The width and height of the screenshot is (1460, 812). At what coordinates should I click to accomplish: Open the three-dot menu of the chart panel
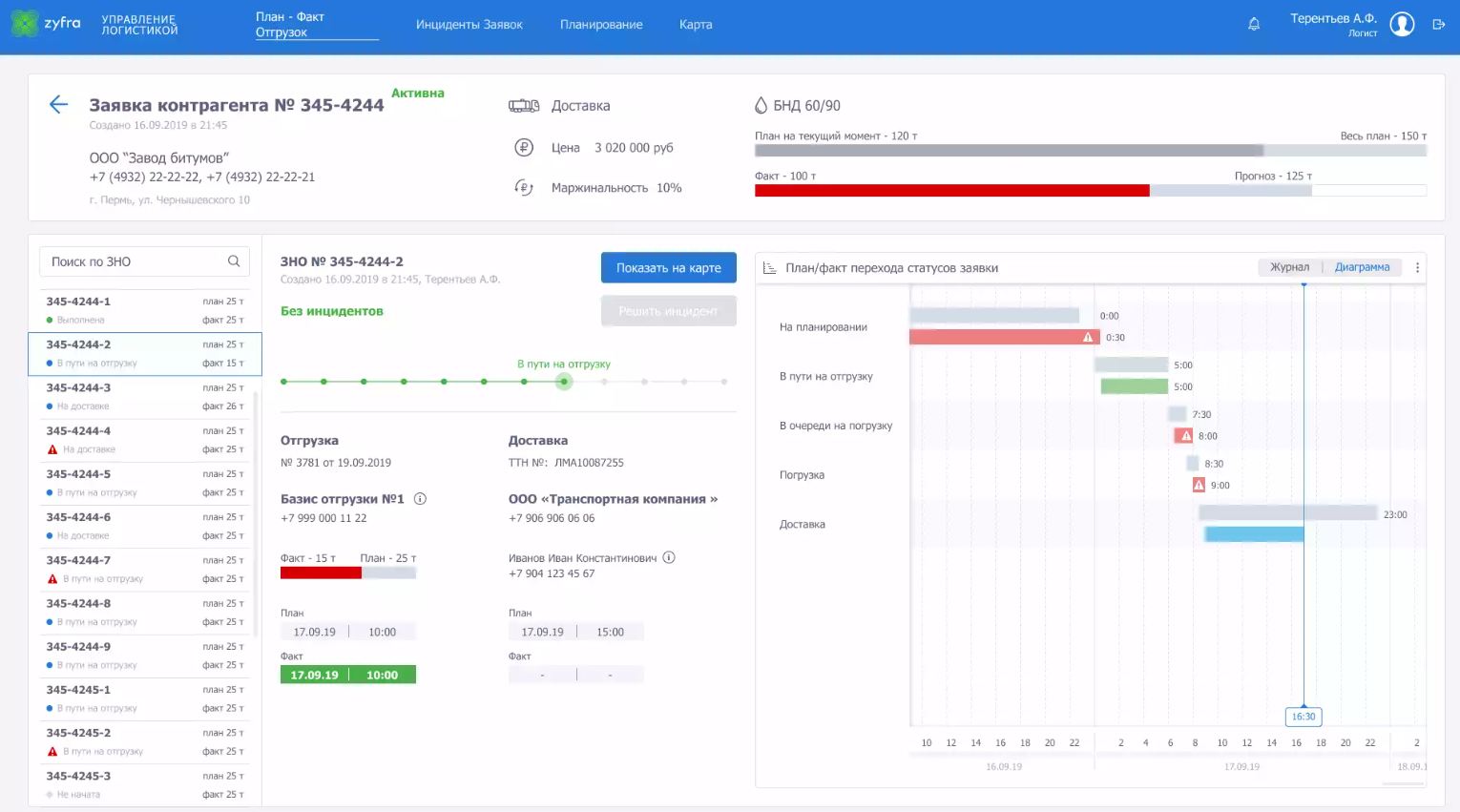pyautogui.click(x=1417, y=268)
